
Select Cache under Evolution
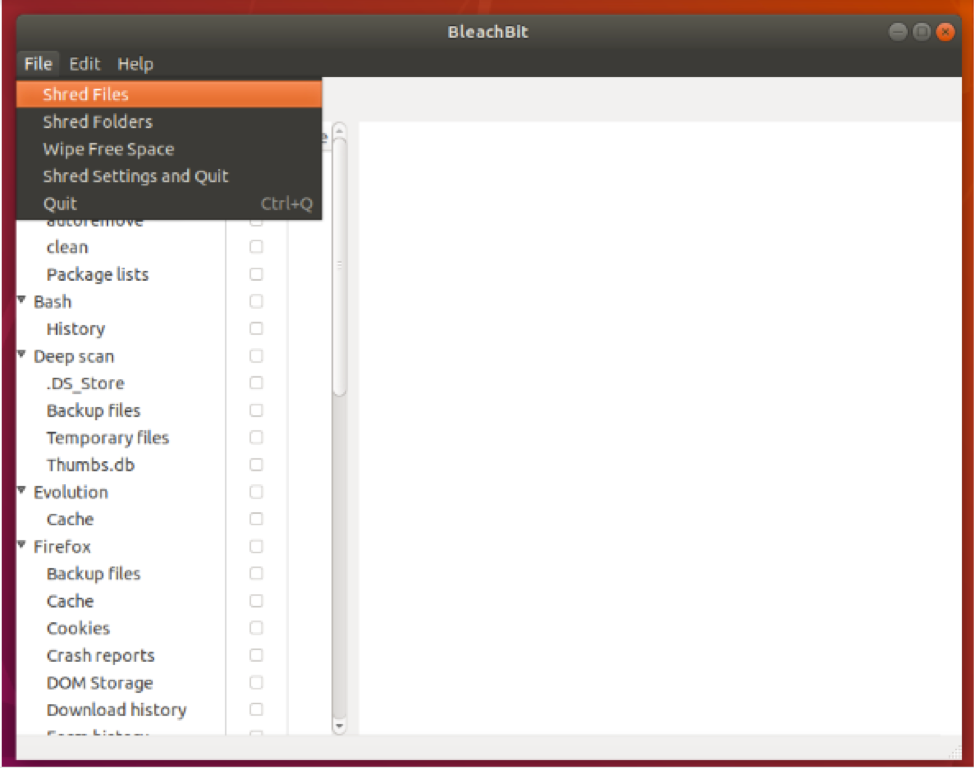70,519
